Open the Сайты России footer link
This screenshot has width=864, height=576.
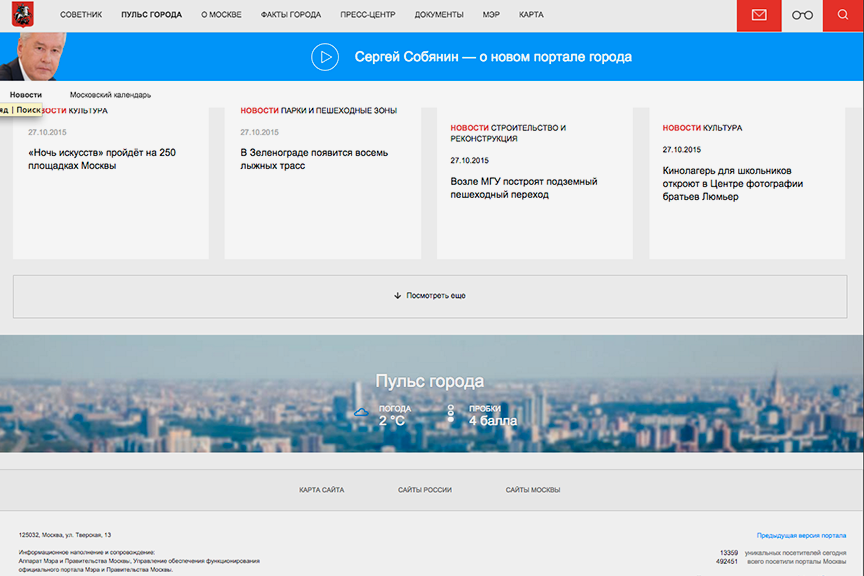point(425,490)
